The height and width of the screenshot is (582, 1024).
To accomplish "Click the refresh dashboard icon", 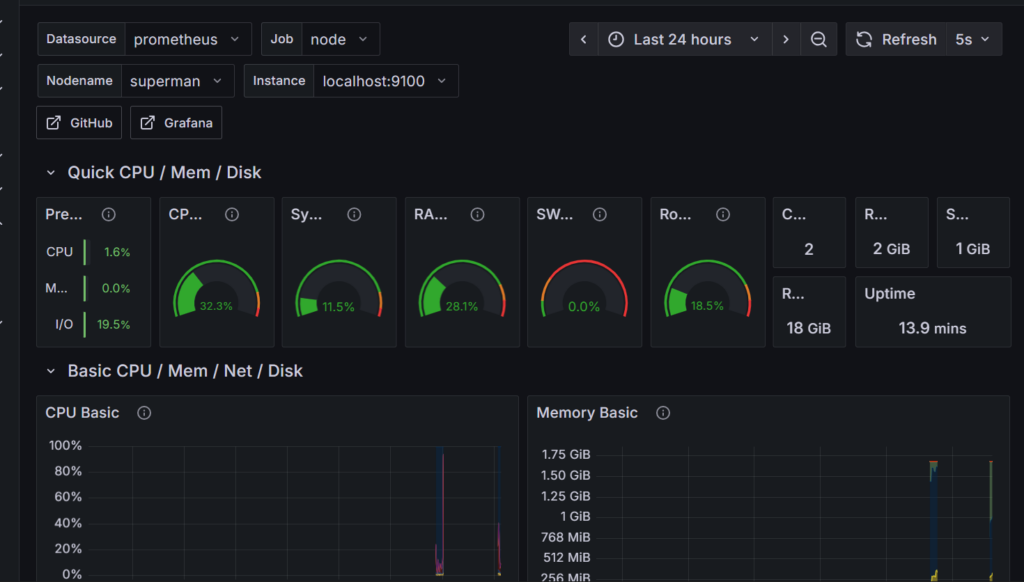I will [x=864, y=39].
